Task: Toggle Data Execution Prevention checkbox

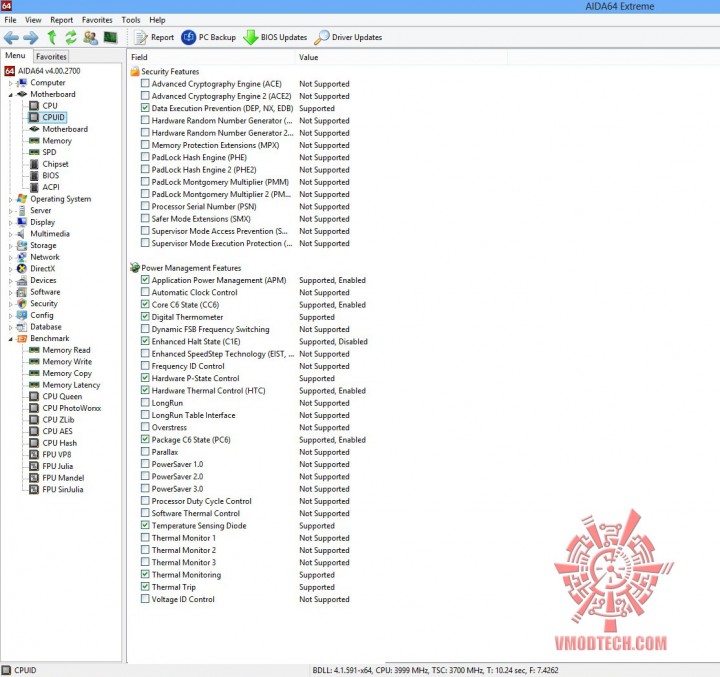Action: point(145,108)
